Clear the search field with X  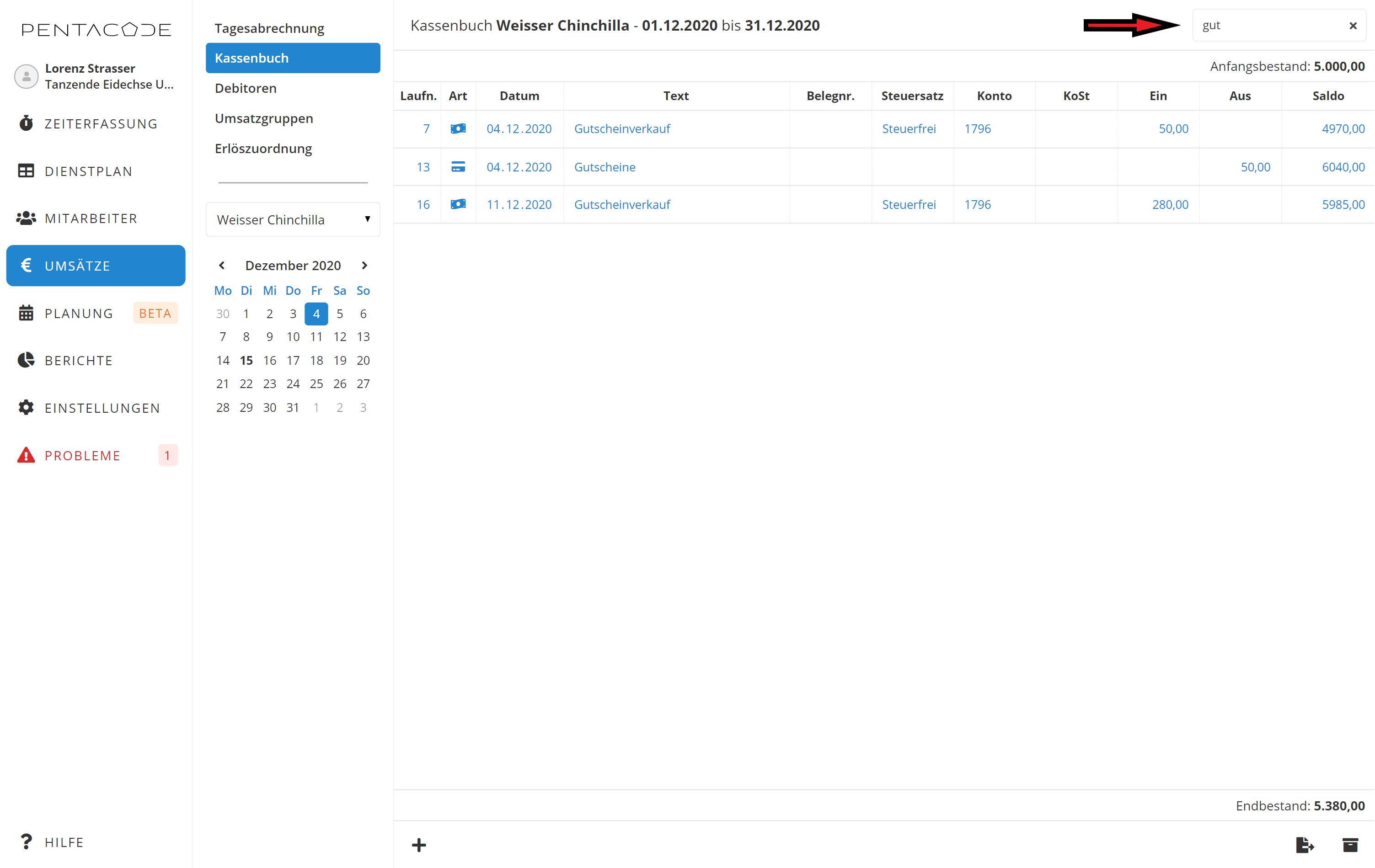pyautogui.click(x=1353, y=26)
